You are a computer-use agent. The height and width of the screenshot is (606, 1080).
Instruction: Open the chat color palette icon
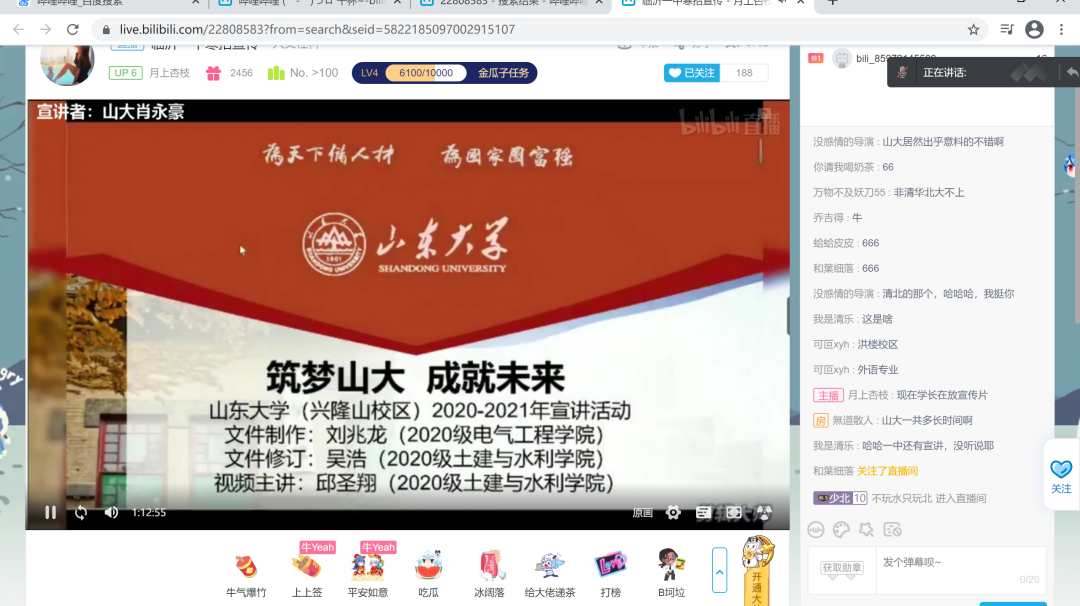841,530
